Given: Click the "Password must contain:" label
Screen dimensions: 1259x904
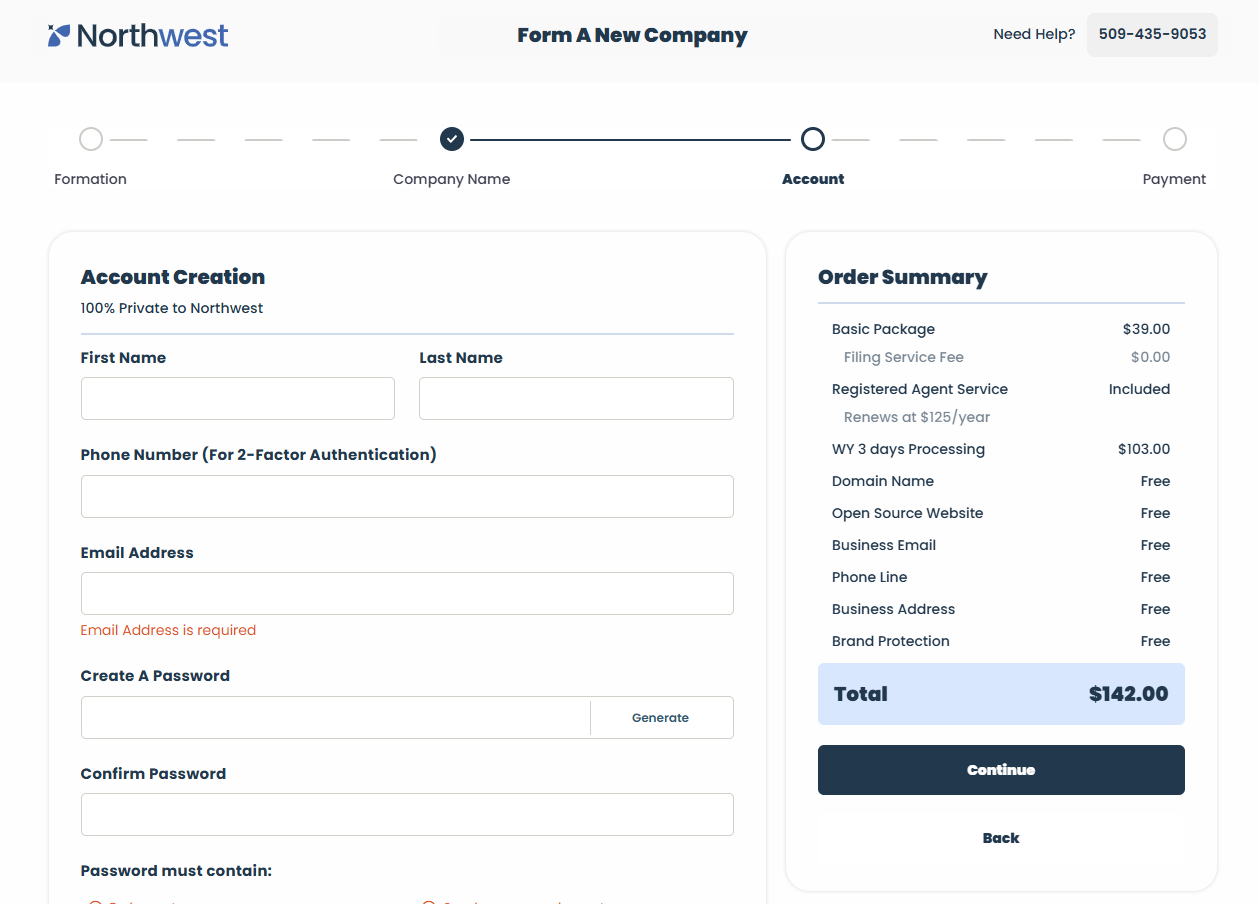Looking at the screenshot, I should (176, 871).
